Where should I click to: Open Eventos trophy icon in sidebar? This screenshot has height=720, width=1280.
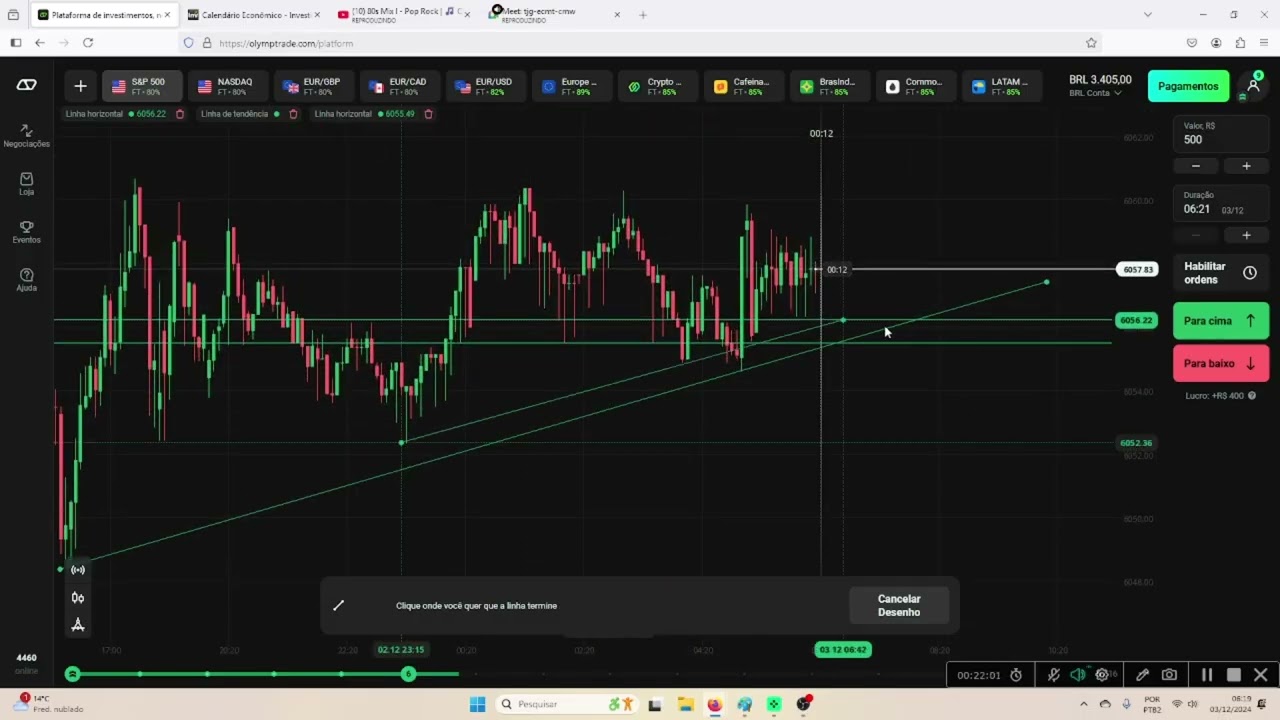[x=26, y=232]
